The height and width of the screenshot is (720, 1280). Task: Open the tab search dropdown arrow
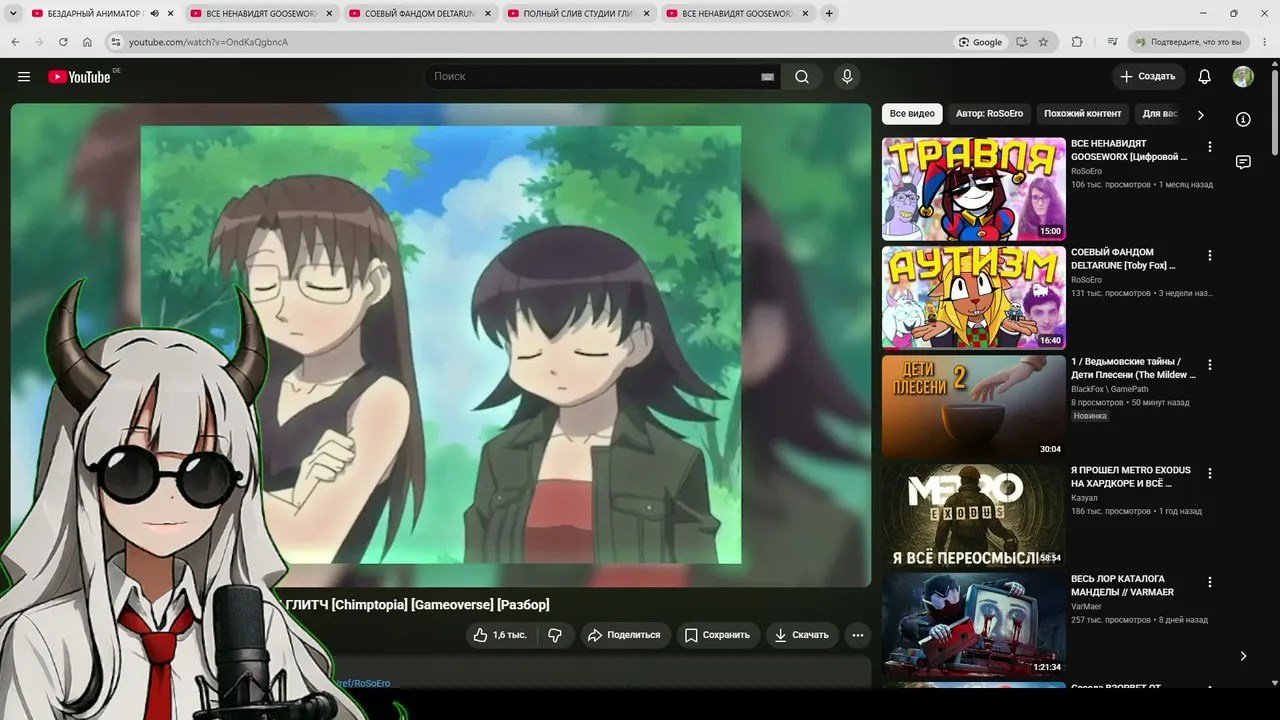(14, 14)
